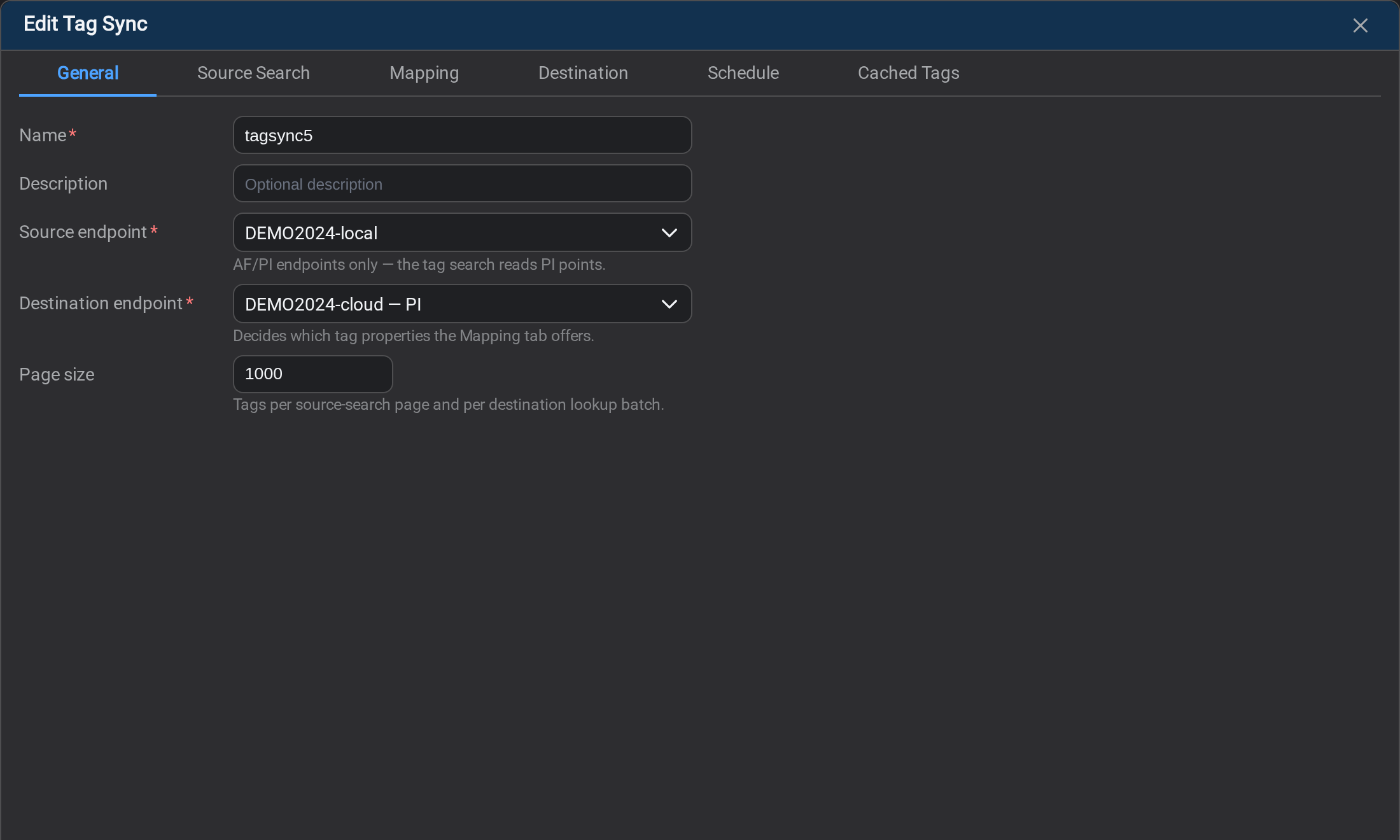Click the hint 'AF/PI endpoints only'
This screenshot has height=840, width=1400.
point(419,265)
